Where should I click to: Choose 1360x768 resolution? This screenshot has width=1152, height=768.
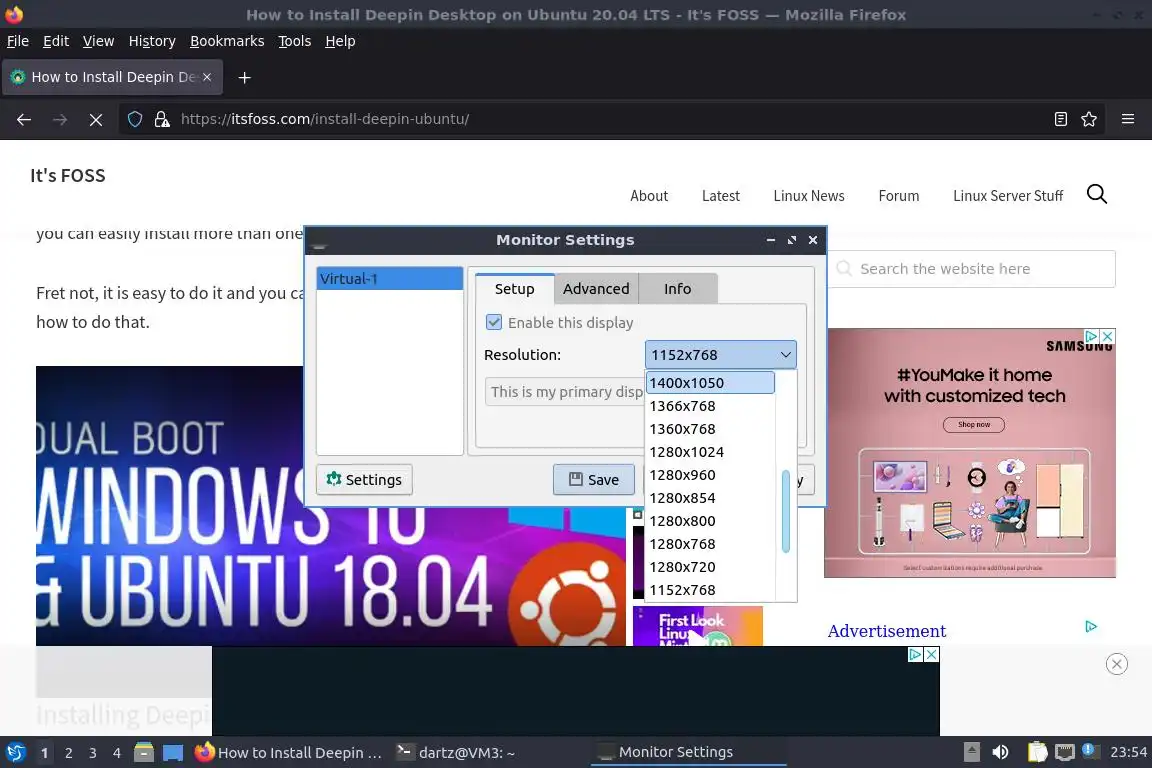pyautogui.click(x=710, y=428)
